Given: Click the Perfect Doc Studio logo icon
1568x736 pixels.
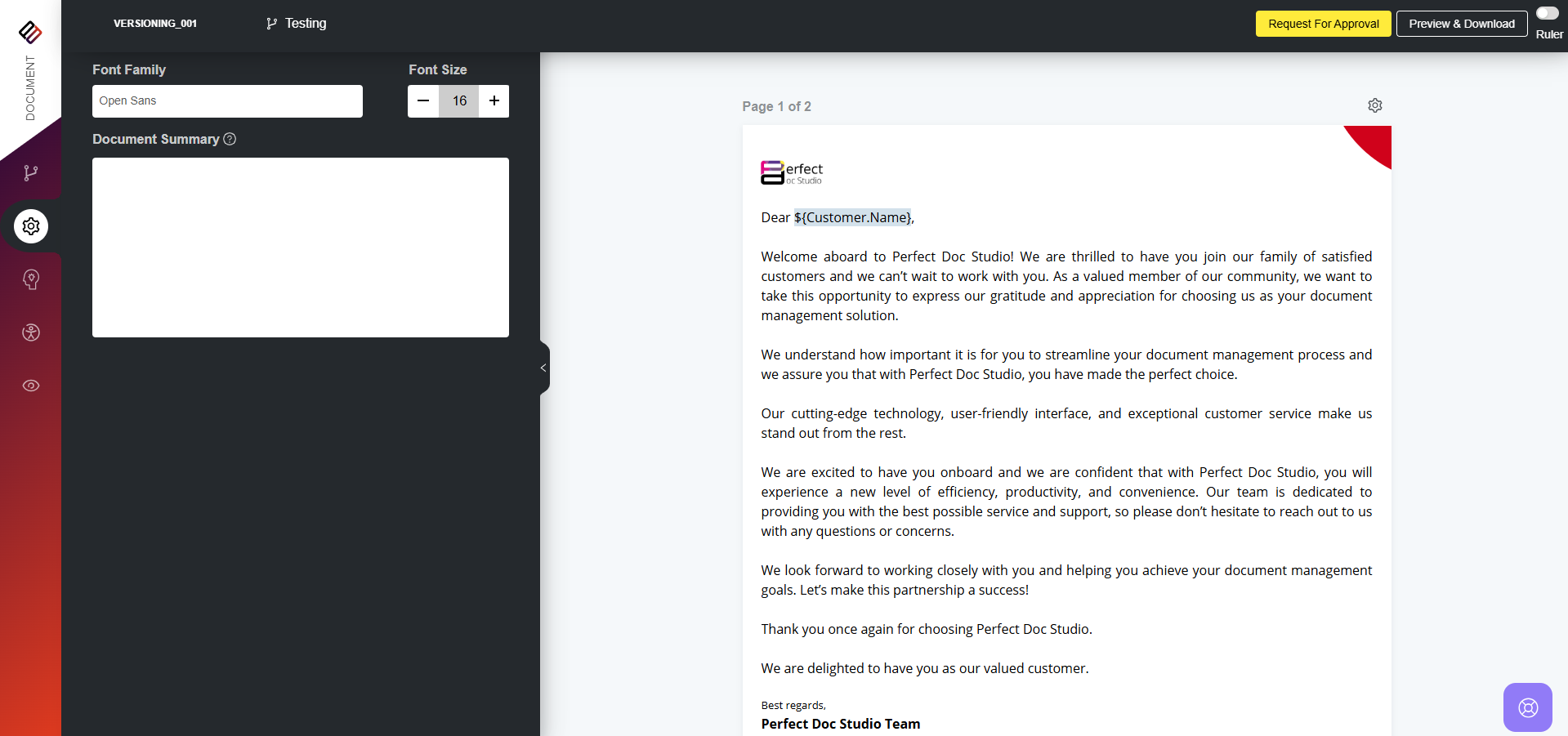Looking at the screenshot, I should tap(30, 32).
